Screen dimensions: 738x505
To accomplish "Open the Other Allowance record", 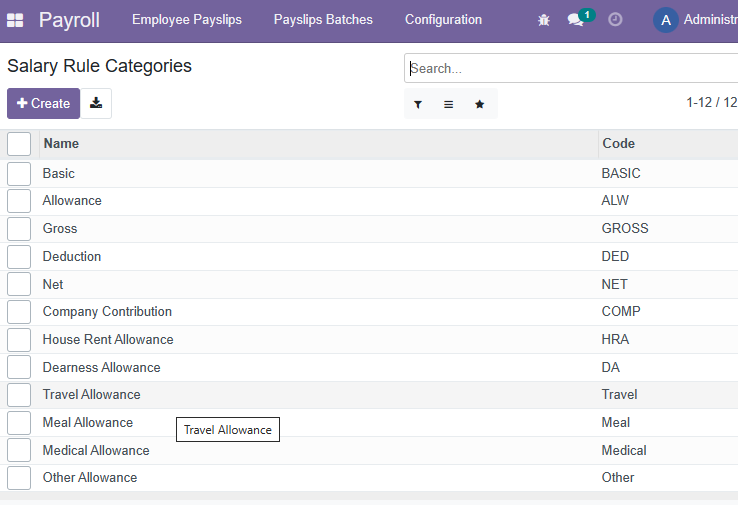I will 90,478.
